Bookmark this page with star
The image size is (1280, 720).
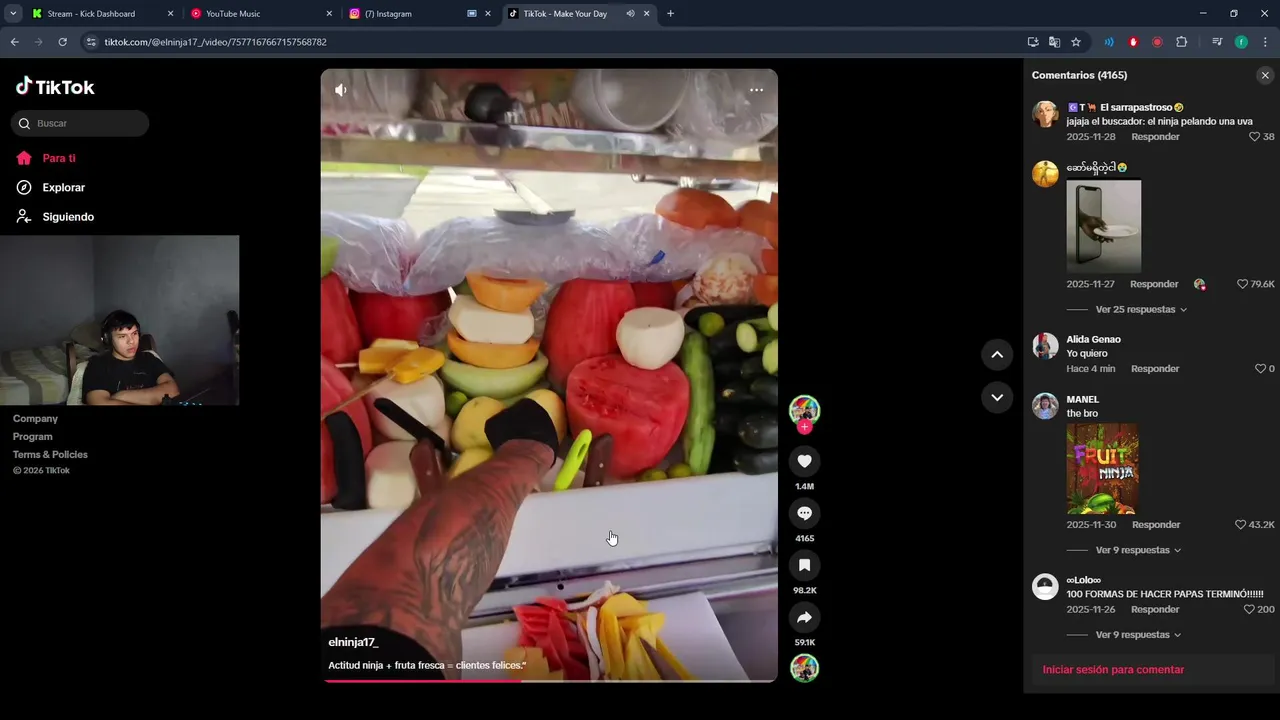(1076, 42)
